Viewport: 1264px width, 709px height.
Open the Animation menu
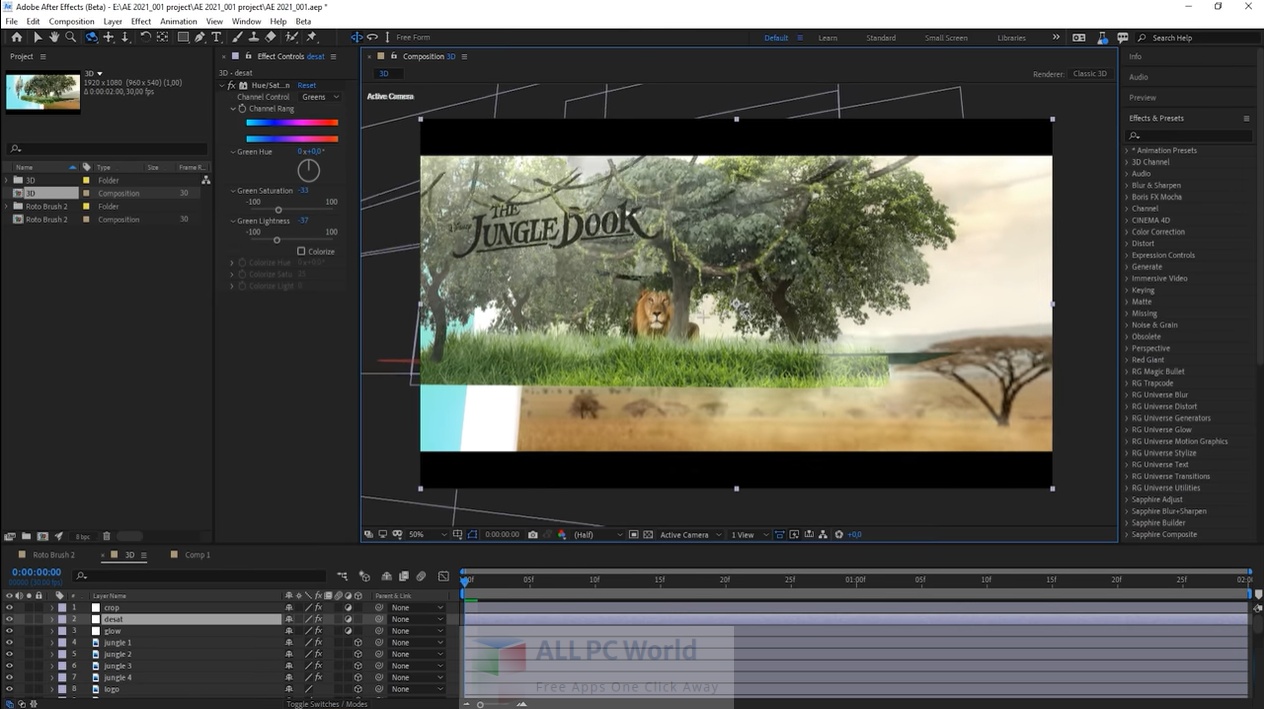click(x=179, y=21)
